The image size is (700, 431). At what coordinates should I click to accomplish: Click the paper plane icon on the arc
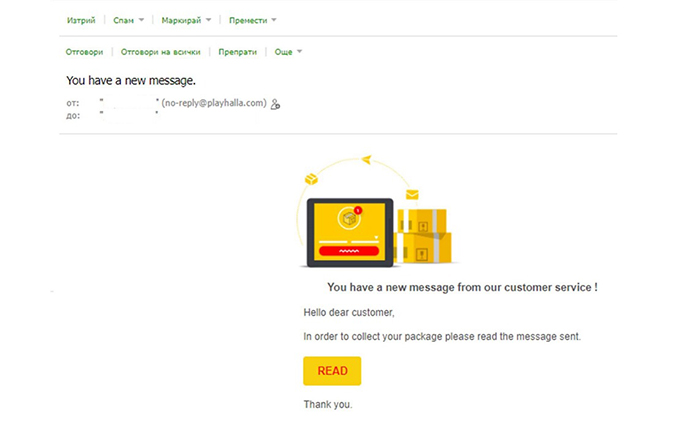click(367, 159)
